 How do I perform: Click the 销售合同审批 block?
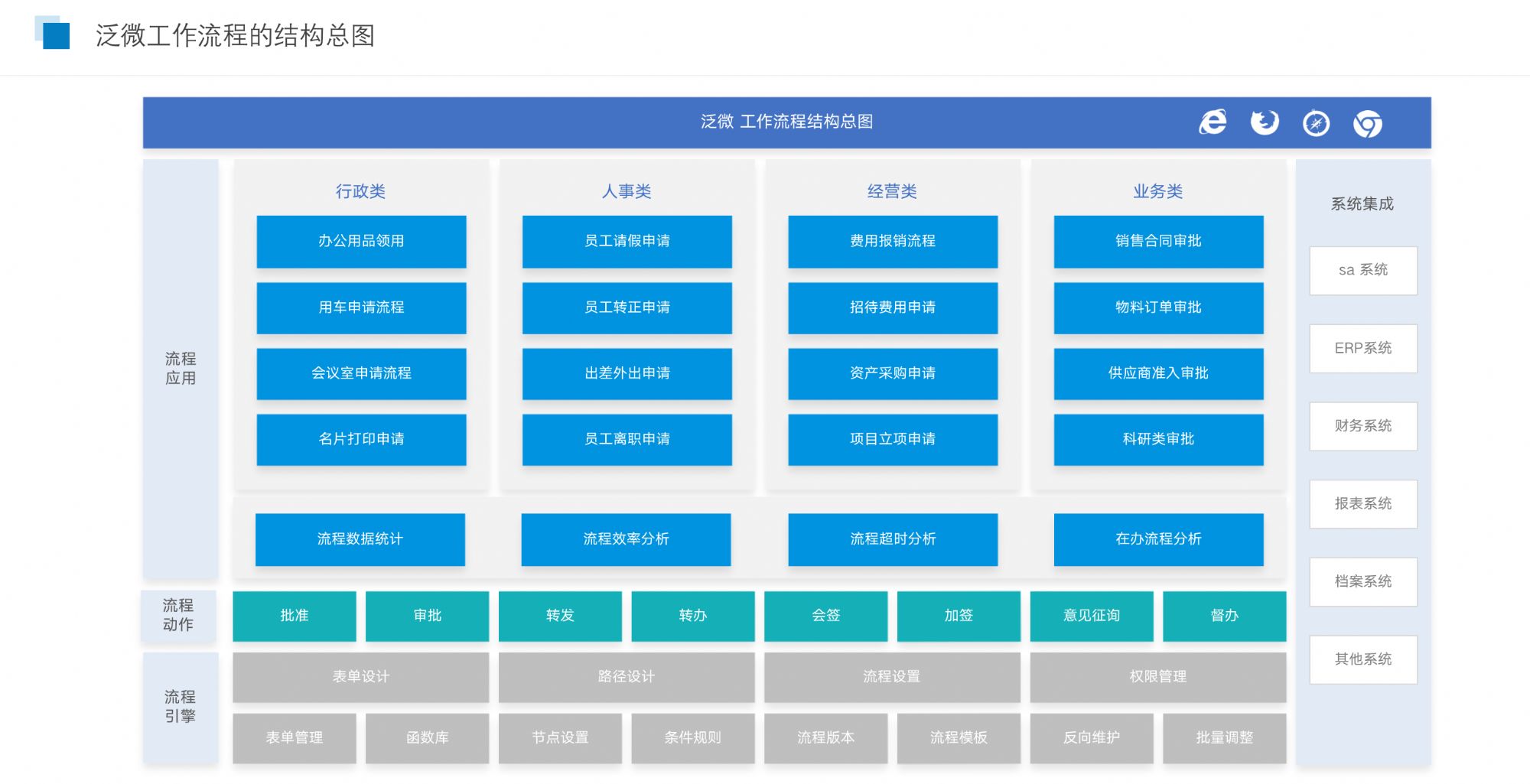tap(1158, 241)
